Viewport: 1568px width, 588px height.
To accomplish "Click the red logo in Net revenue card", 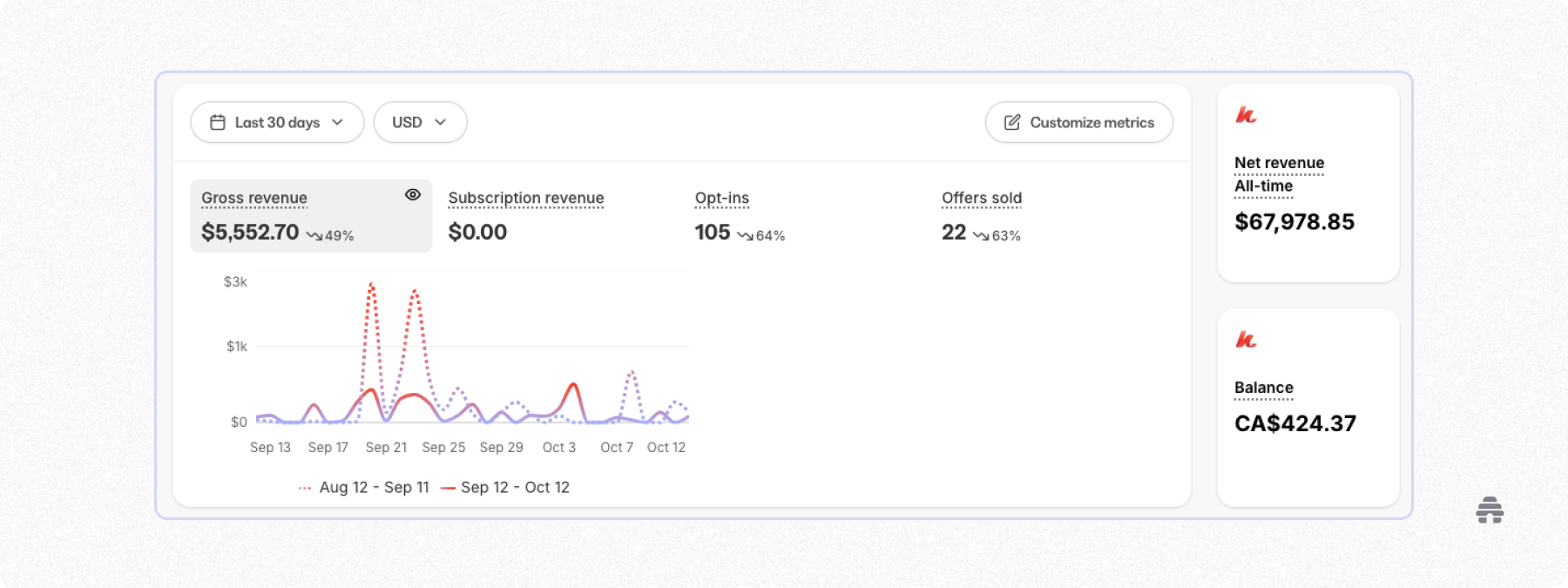I will [x=1246, y=115].
